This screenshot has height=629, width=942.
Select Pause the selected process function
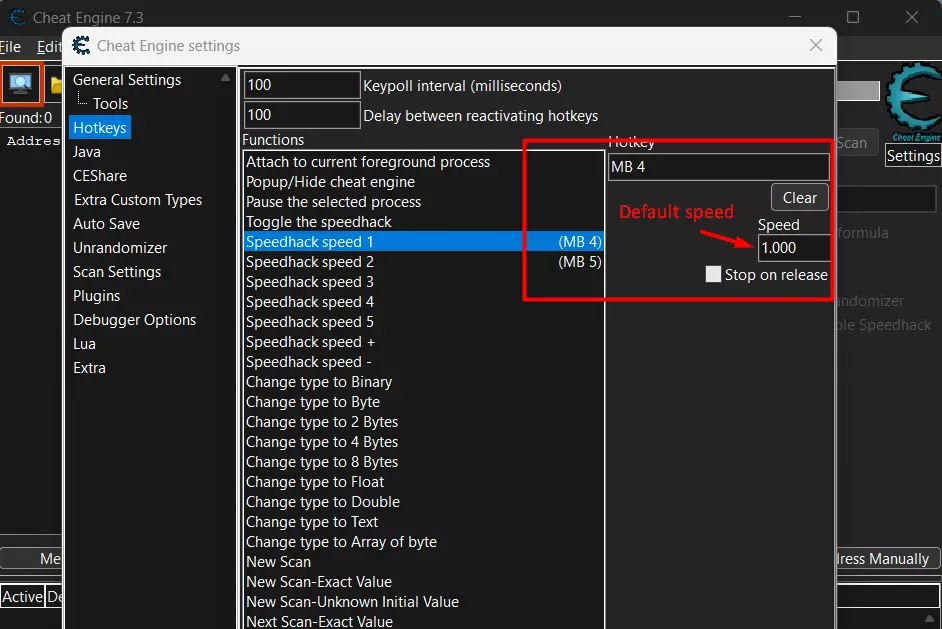424,202
